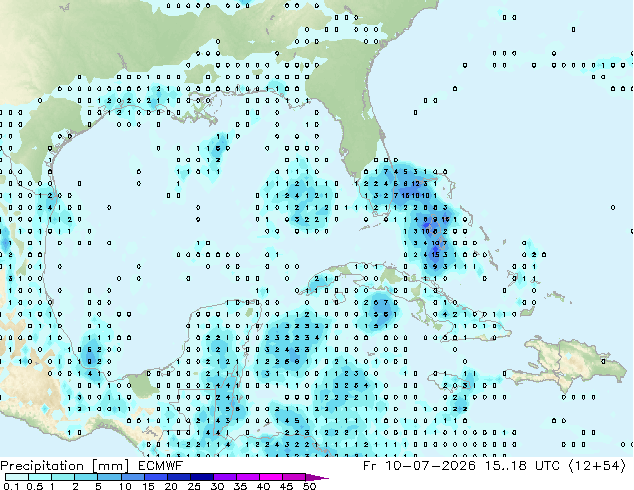This screenshot has height=490, width=634.
Task: Click the "[mm]" unit label
Action: point(111,466)
